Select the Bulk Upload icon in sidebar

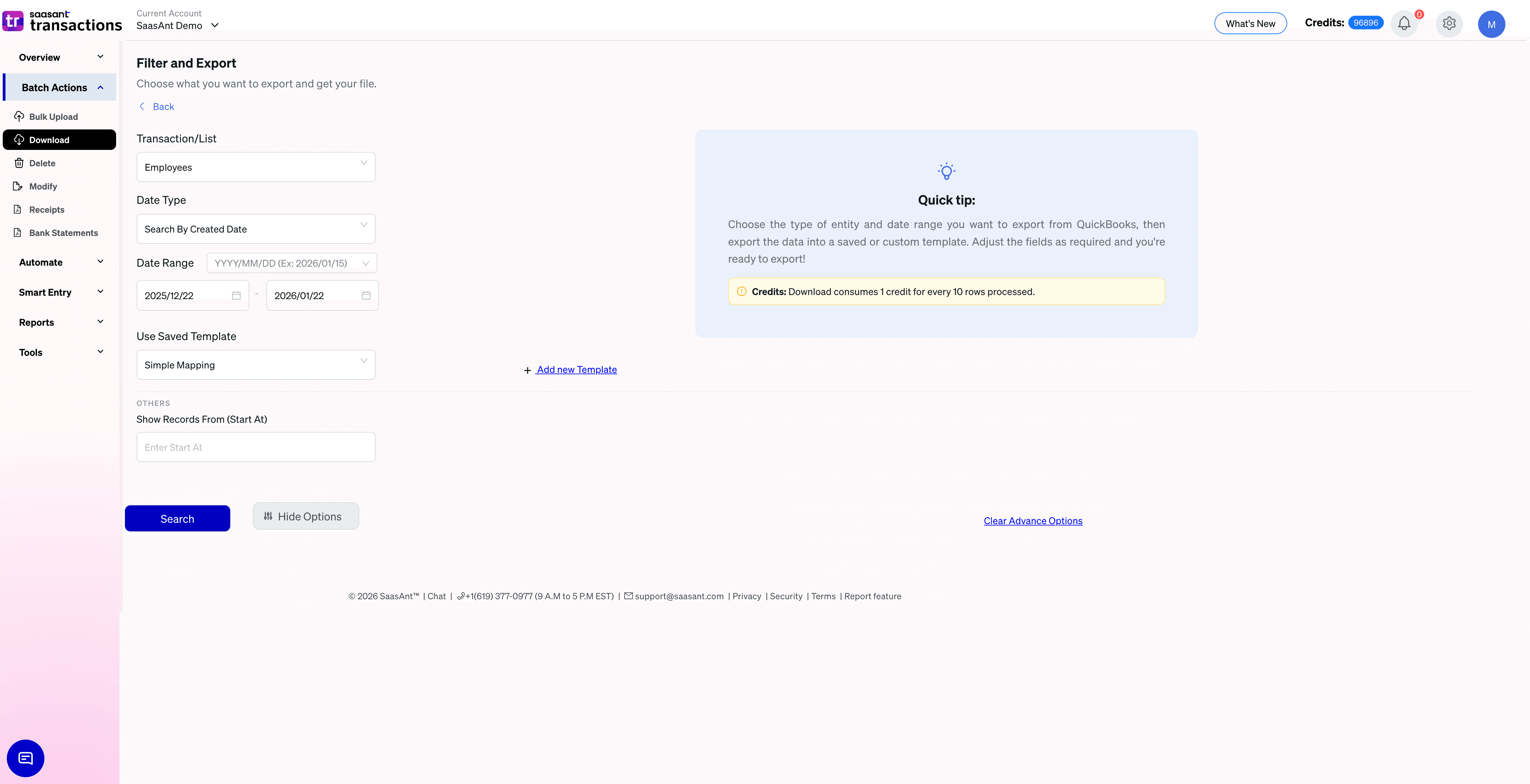pos(18,116)
